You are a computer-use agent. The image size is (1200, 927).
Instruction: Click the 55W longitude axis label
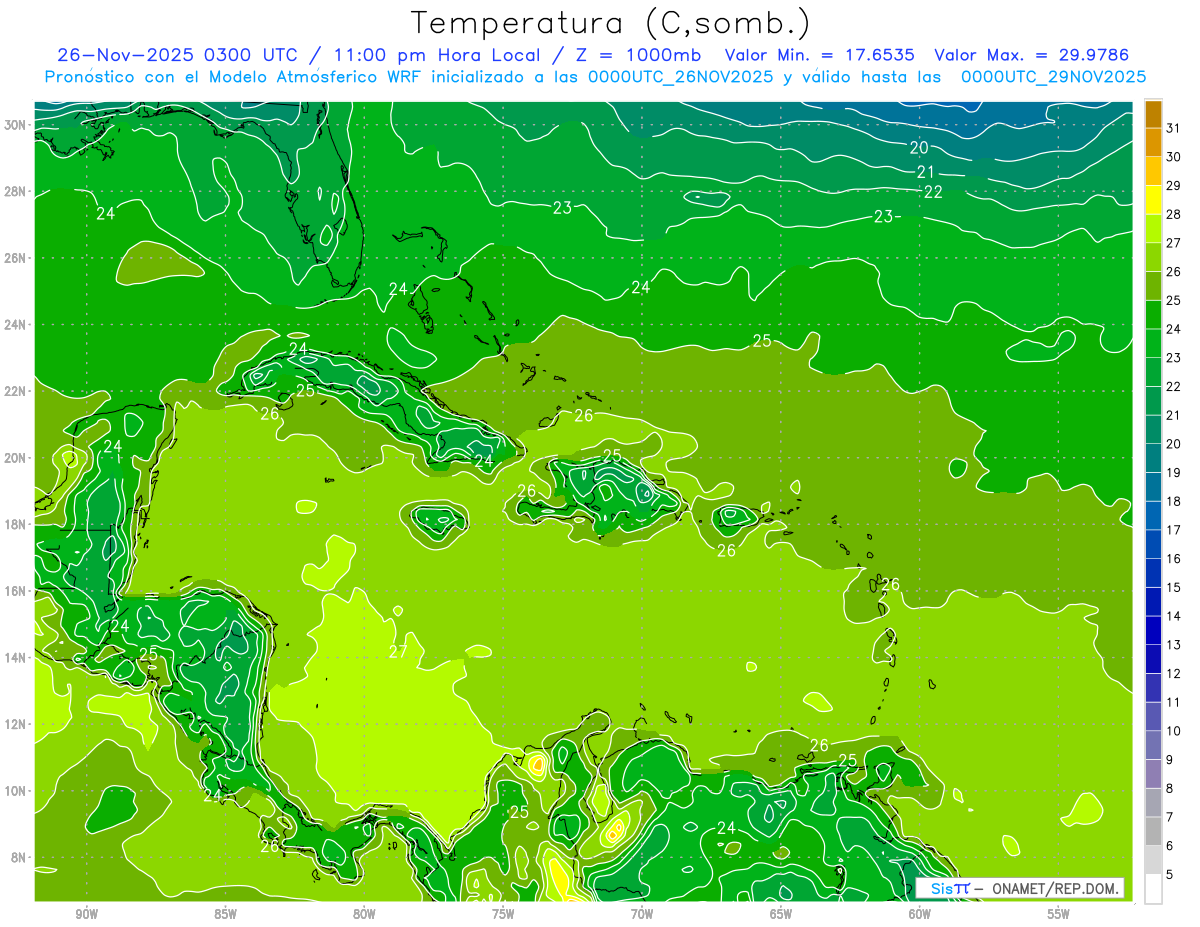pyautogui.click(x=1059, y=914)
